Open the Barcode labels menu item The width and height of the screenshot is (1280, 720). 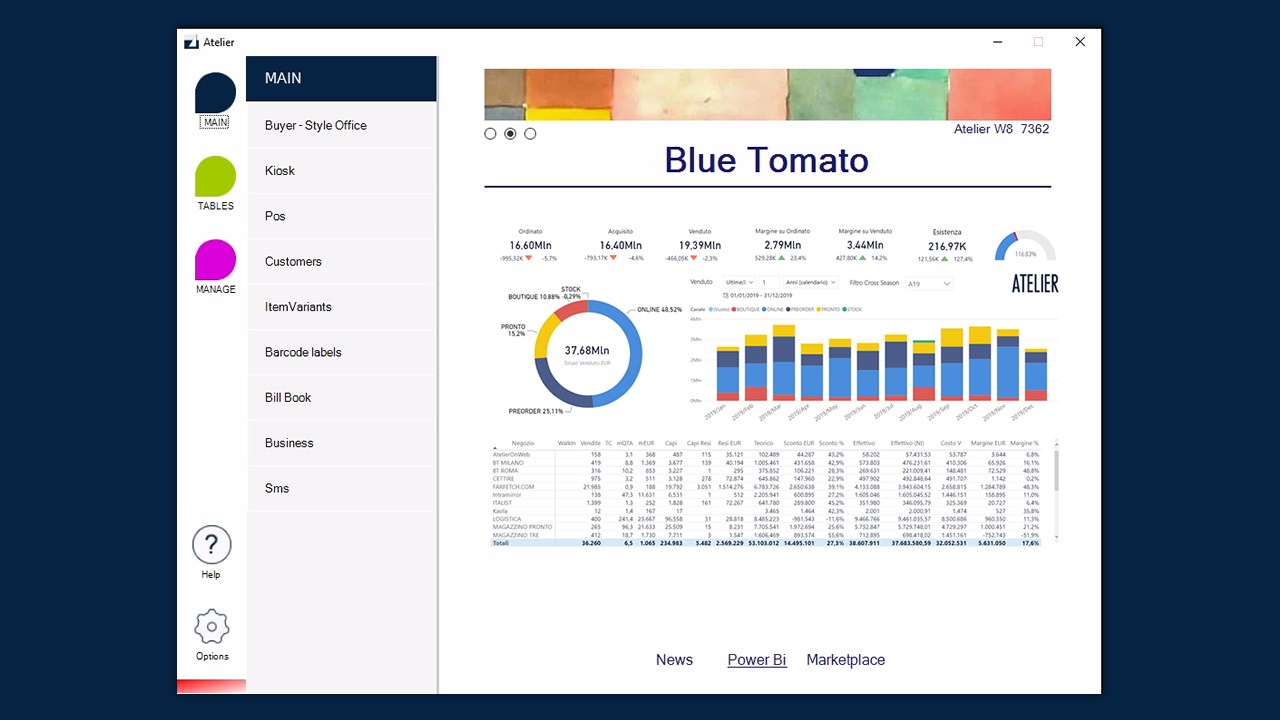pos(341,352)
